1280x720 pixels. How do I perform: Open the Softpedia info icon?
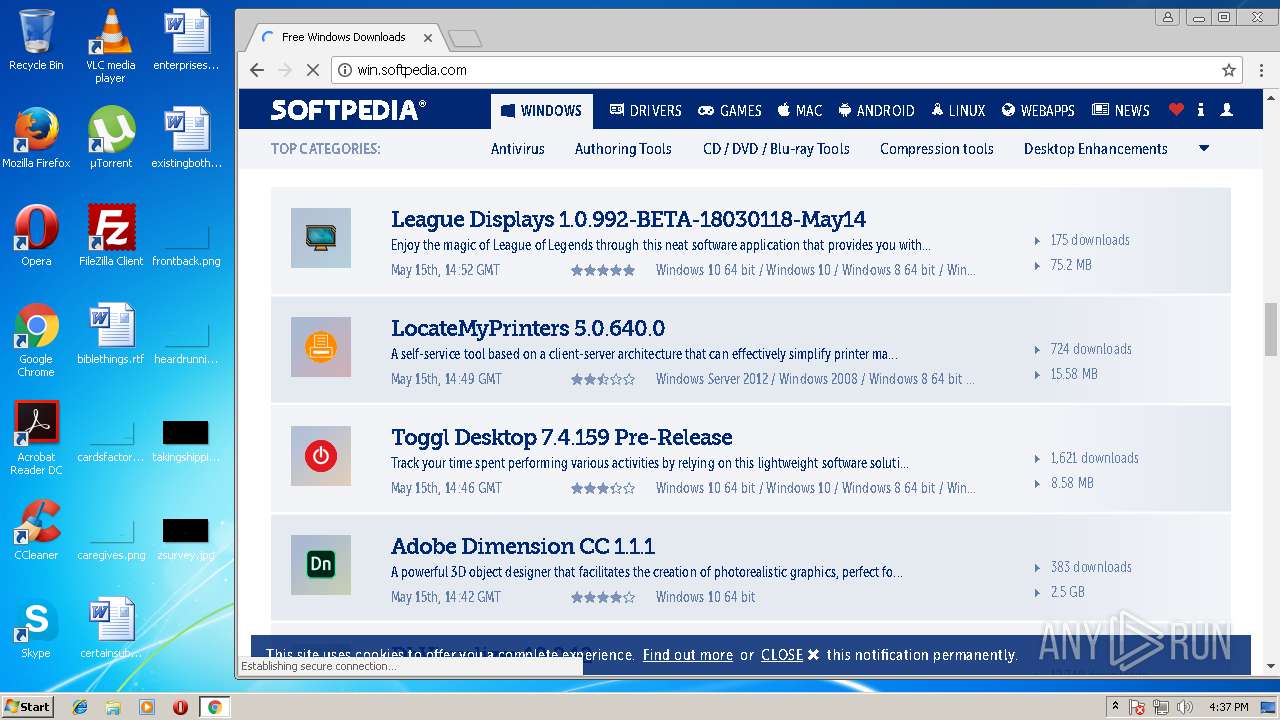(x=1201, y=110)
